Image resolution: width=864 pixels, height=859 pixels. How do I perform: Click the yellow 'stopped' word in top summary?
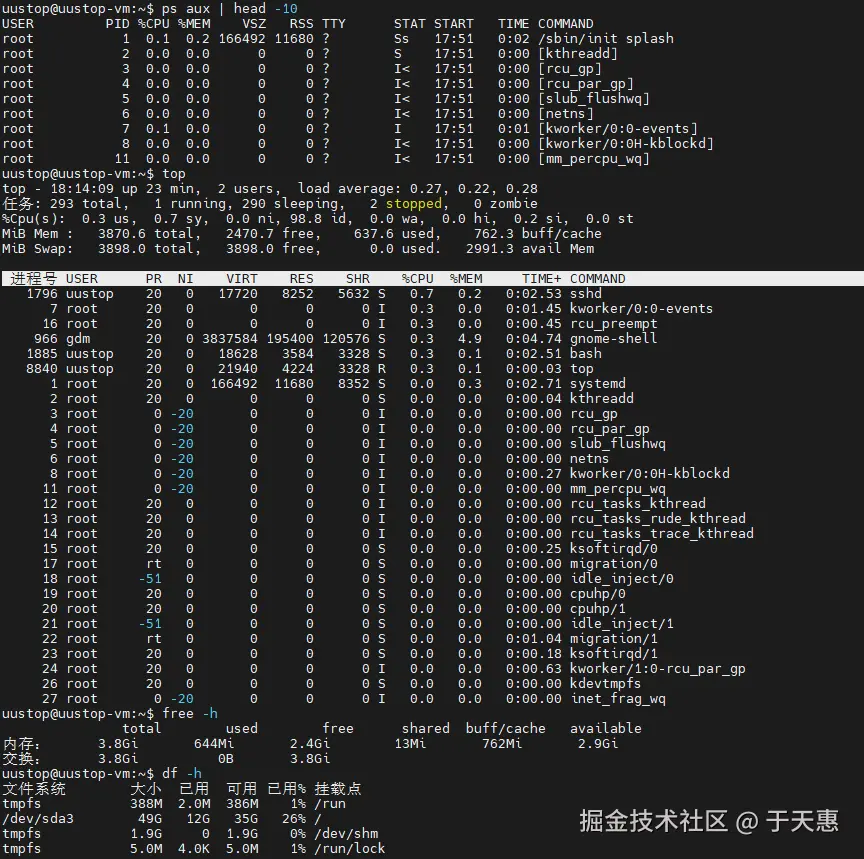[x=413, y=204]
